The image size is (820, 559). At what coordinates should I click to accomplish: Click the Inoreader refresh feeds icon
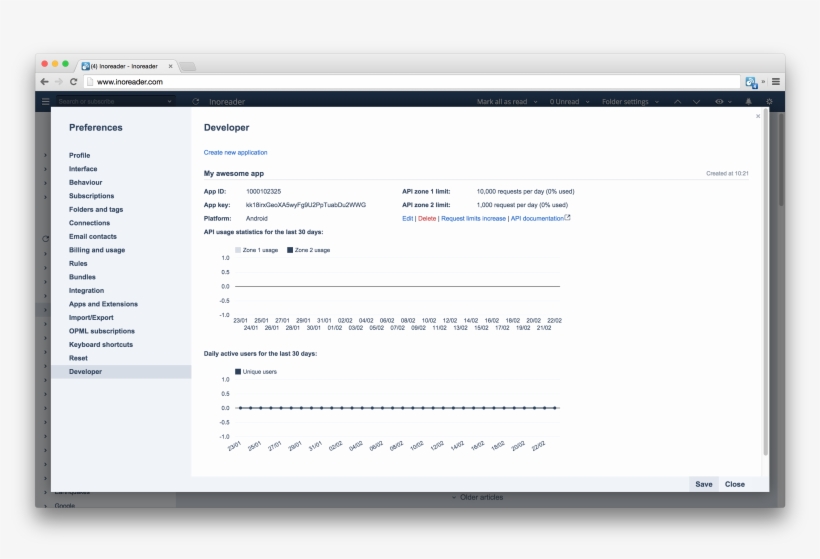click(x=196, y=101)
